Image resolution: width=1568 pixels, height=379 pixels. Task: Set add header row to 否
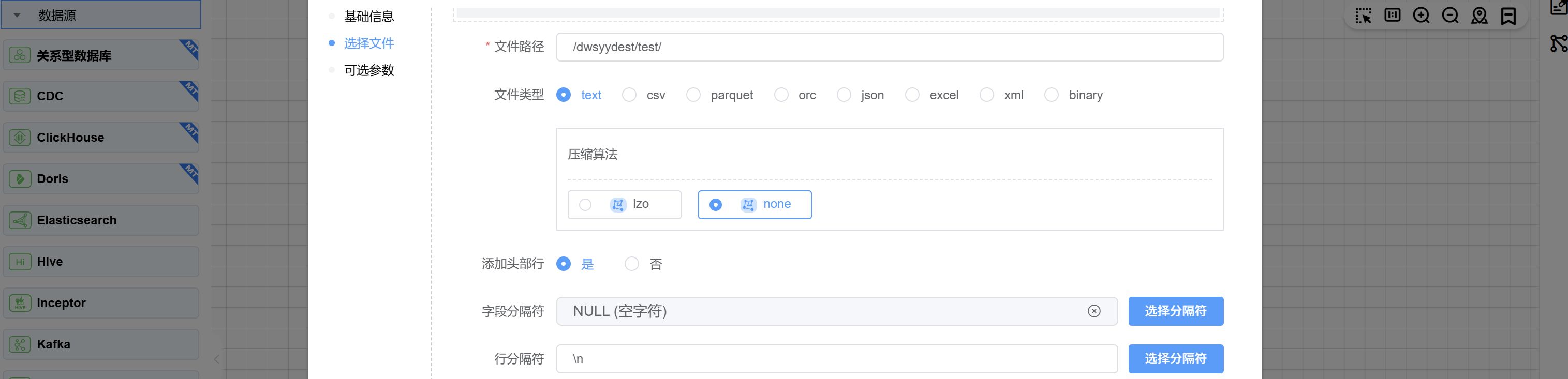coord(632,264)
